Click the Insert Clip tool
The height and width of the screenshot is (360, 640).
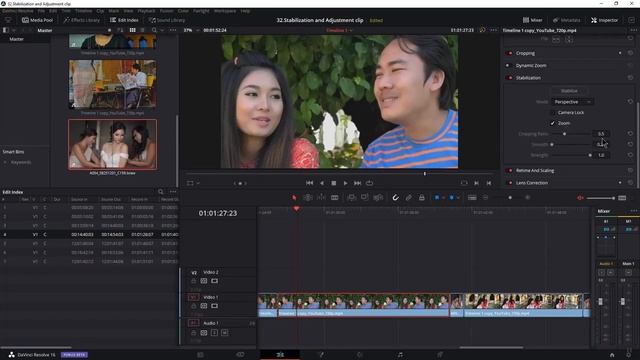click(x=351, y=198)
